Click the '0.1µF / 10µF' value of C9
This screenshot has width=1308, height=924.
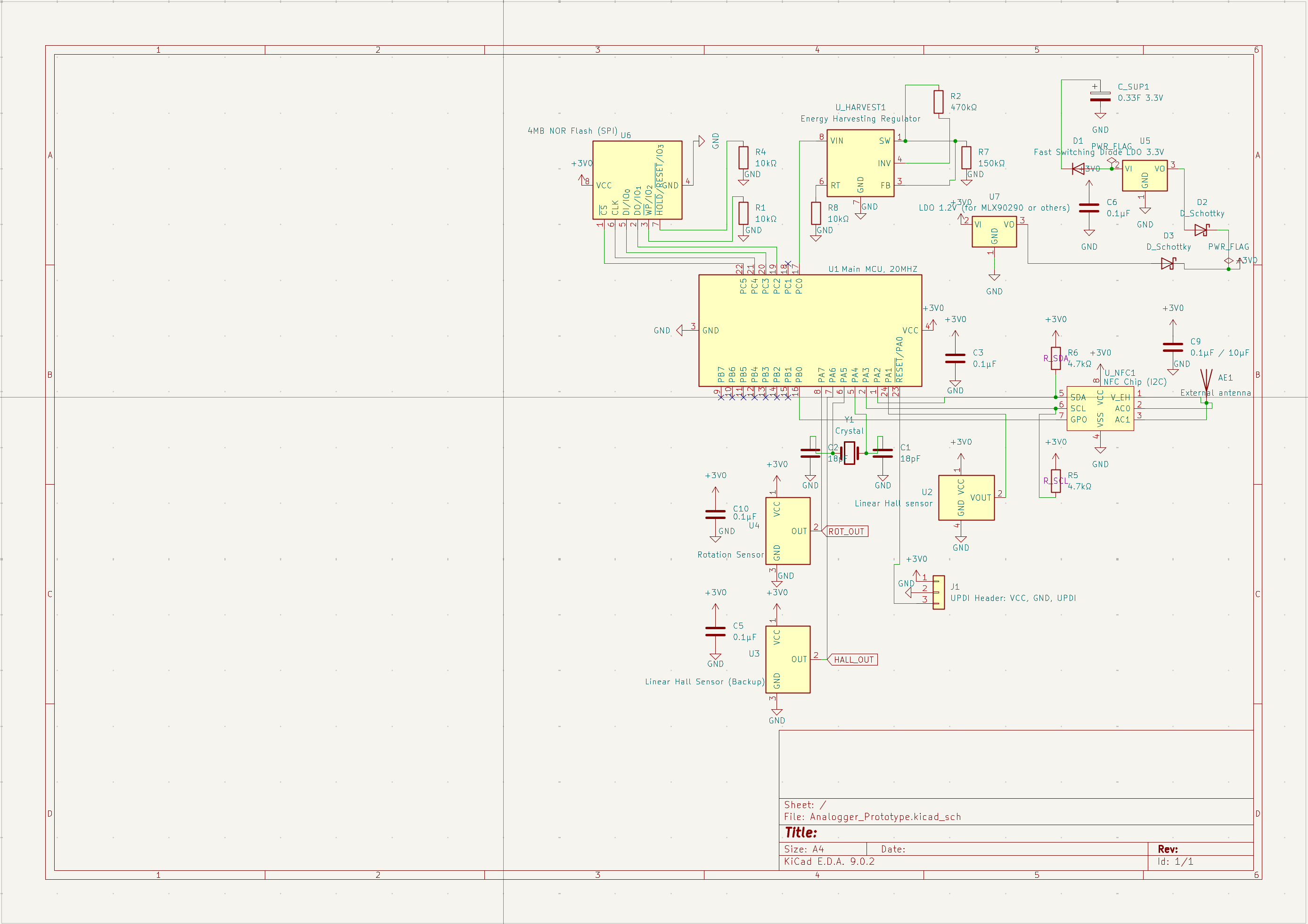[x=1219, y=353]
